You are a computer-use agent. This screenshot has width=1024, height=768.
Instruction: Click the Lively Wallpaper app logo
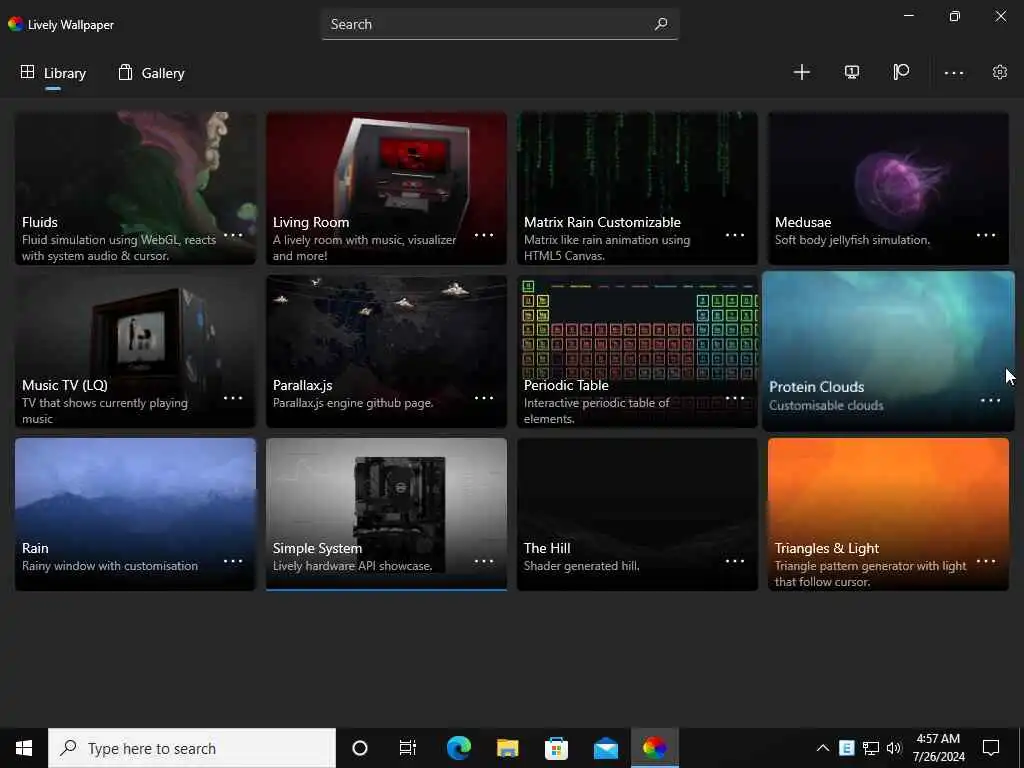tap(16, 24)
